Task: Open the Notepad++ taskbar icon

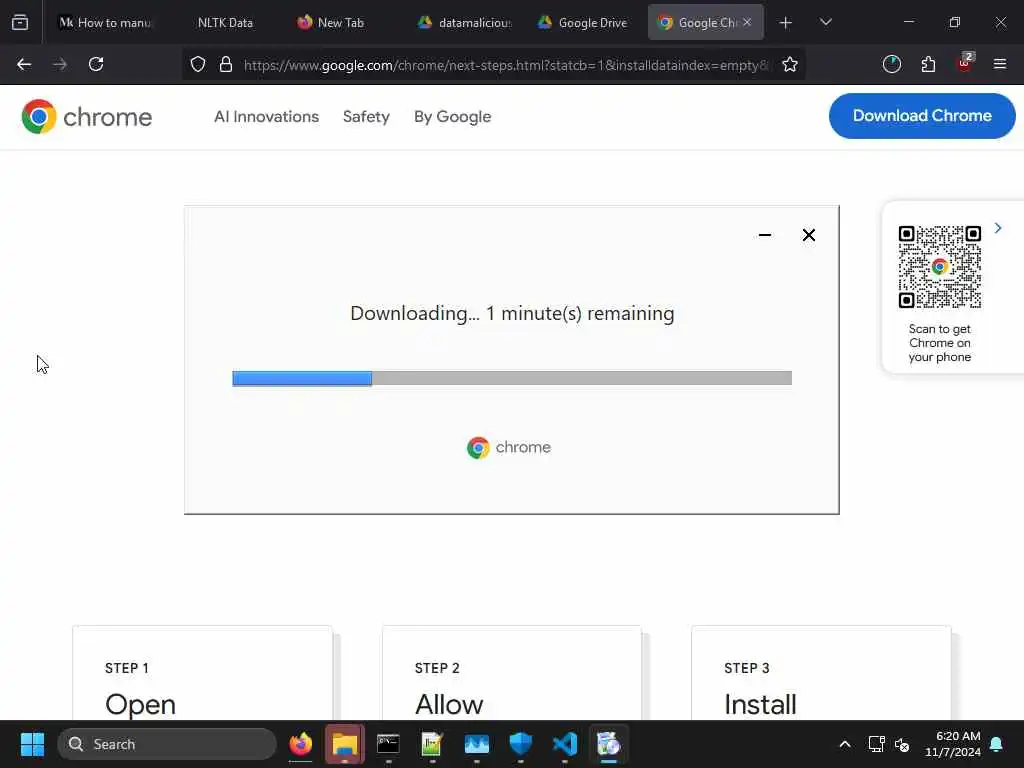Action: (432, 744)
